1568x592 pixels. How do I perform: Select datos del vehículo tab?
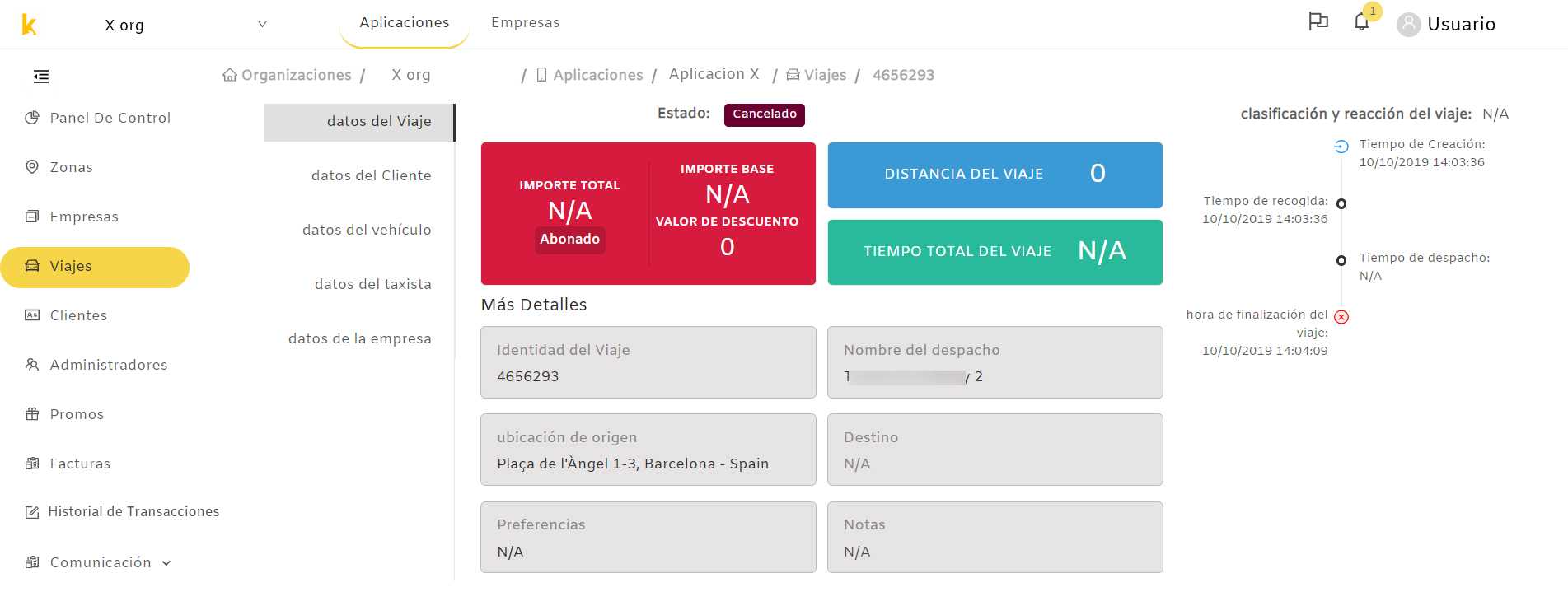coord(367,230)
